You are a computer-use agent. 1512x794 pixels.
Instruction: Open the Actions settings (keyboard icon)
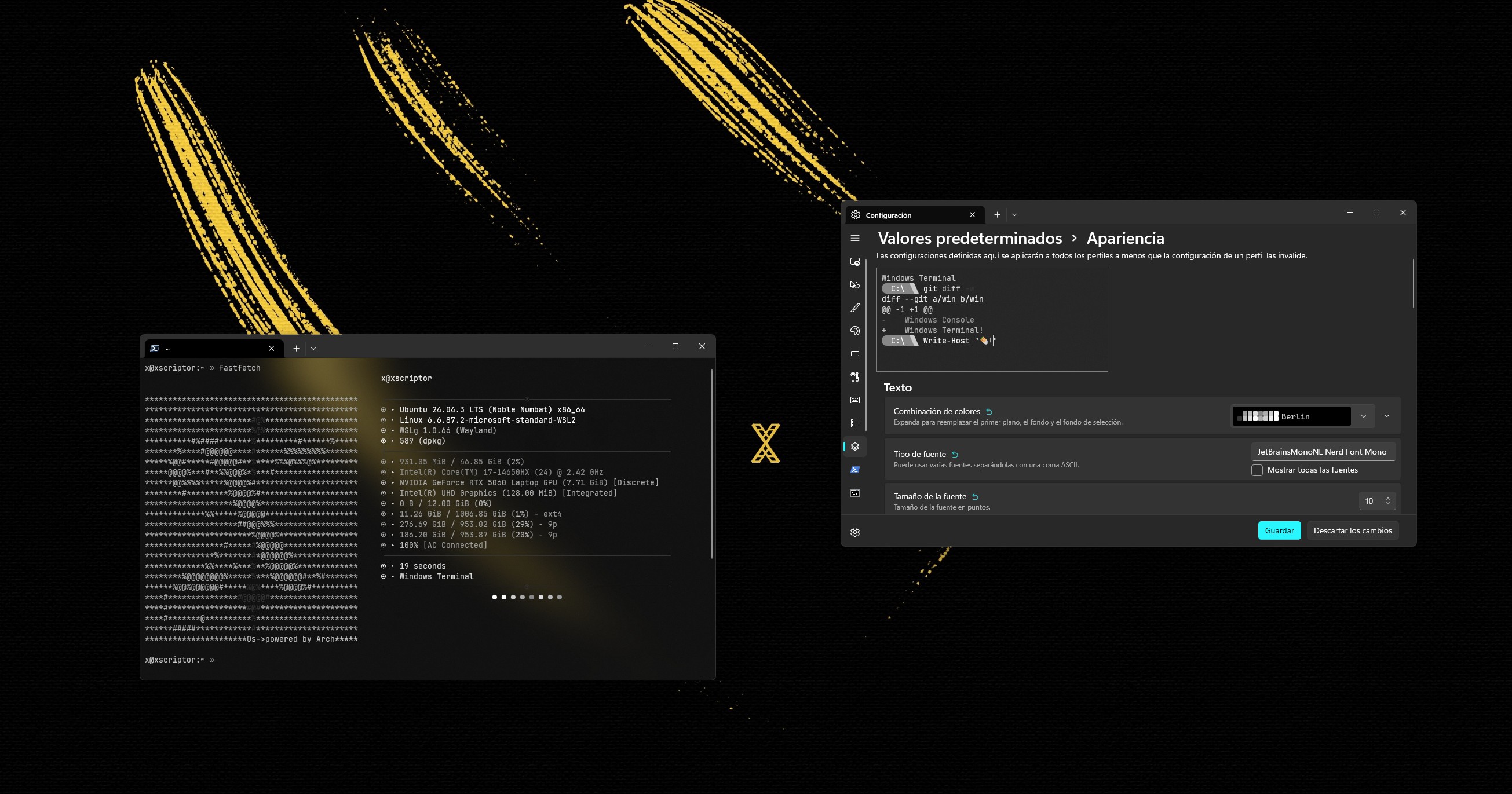pos(854,400)
